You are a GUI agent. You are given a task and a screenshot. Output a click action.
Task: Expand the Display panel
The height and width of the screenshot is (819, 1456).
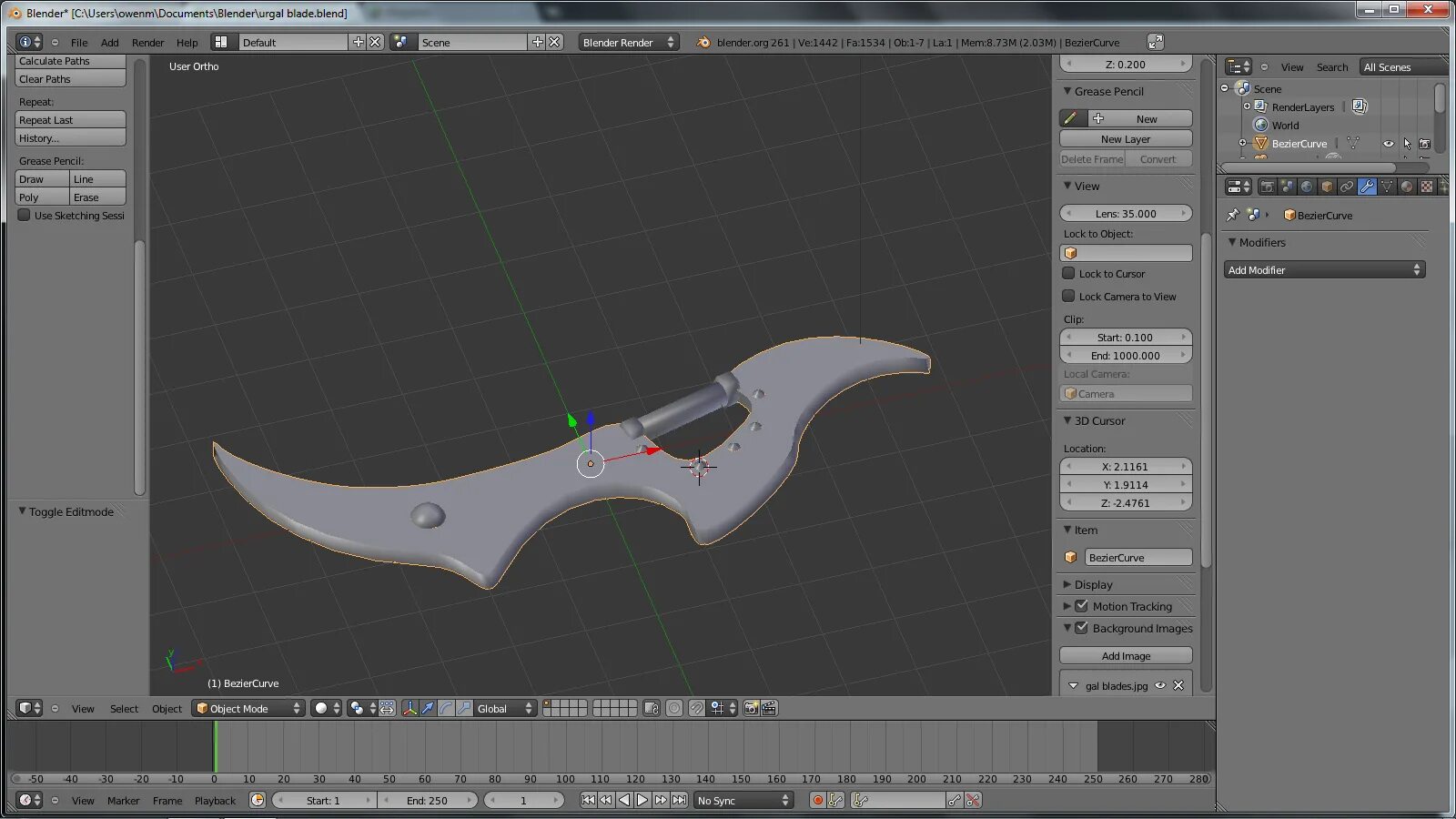1067,584
